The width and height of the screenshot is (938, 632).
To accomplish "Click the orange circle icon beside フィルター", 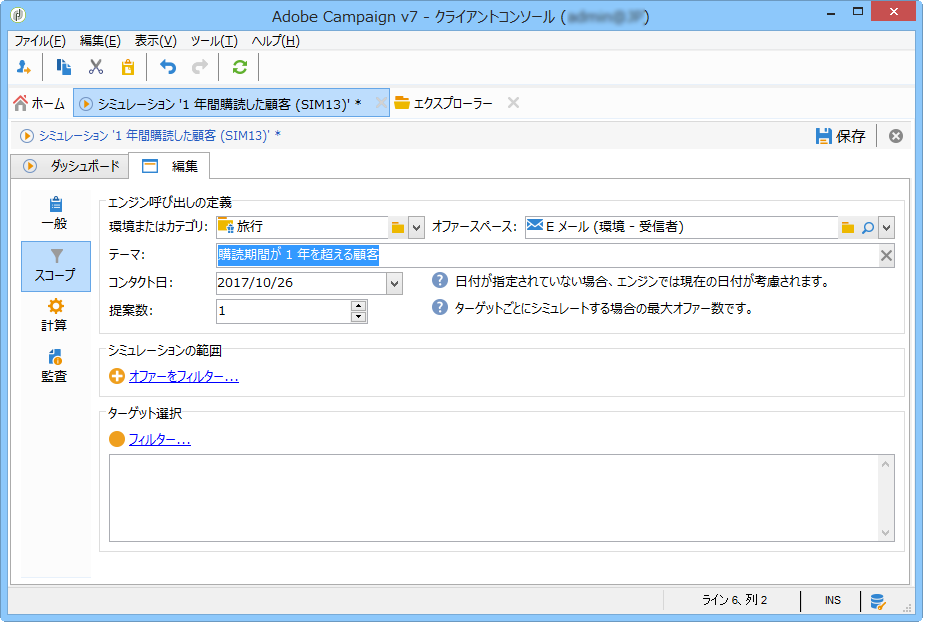I will click(x=117, y=439).
